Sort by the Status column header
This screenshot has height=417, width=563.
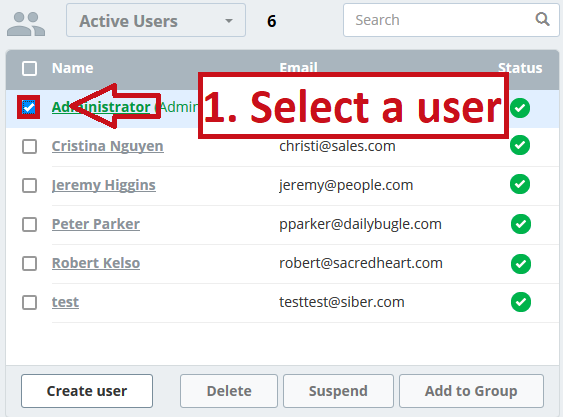coord(520,68)
